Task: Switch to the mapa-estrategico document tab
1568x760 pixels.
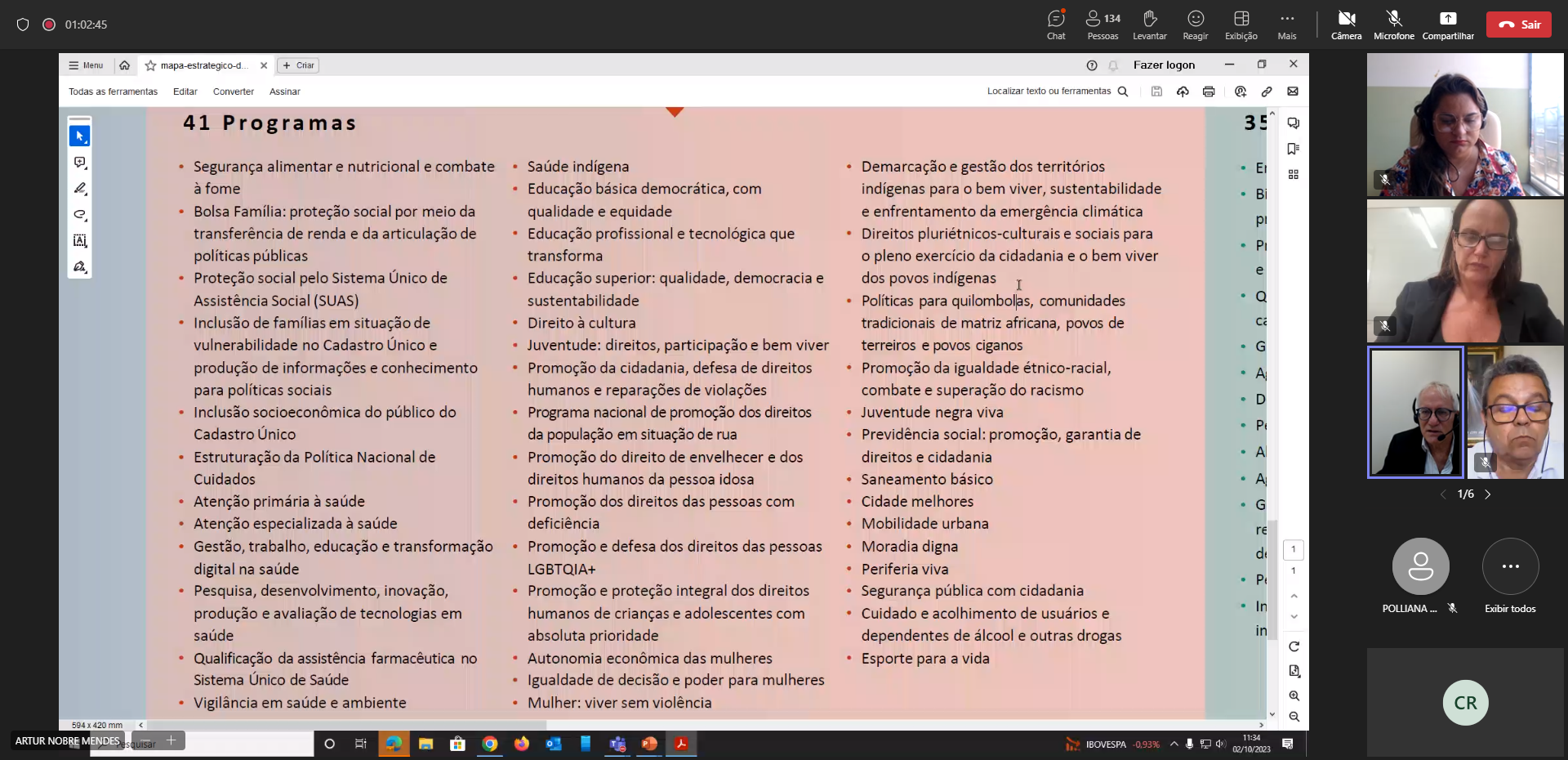Action: point(203,65)
